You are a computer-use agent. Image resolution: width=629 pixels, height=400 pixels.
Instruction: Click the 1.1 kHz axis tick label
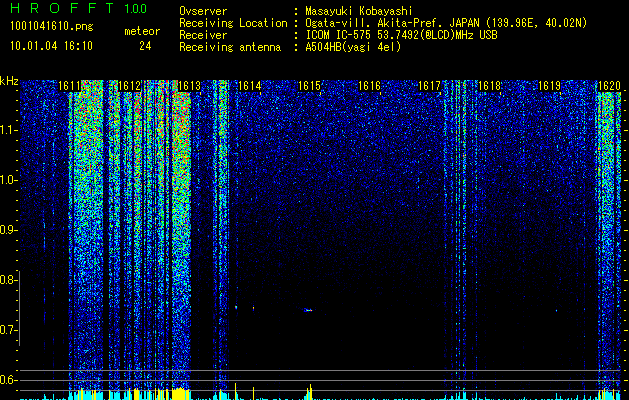(x=8, y=130)
